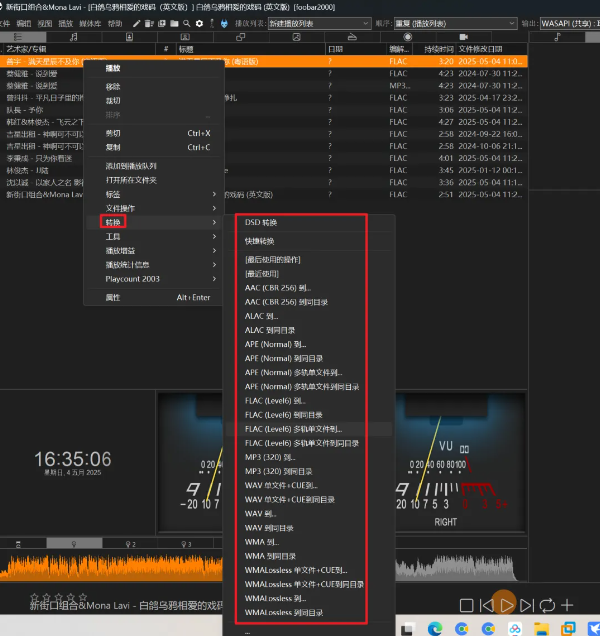
Task: Open preferences via the gear icon
Action: coord(199,24)
